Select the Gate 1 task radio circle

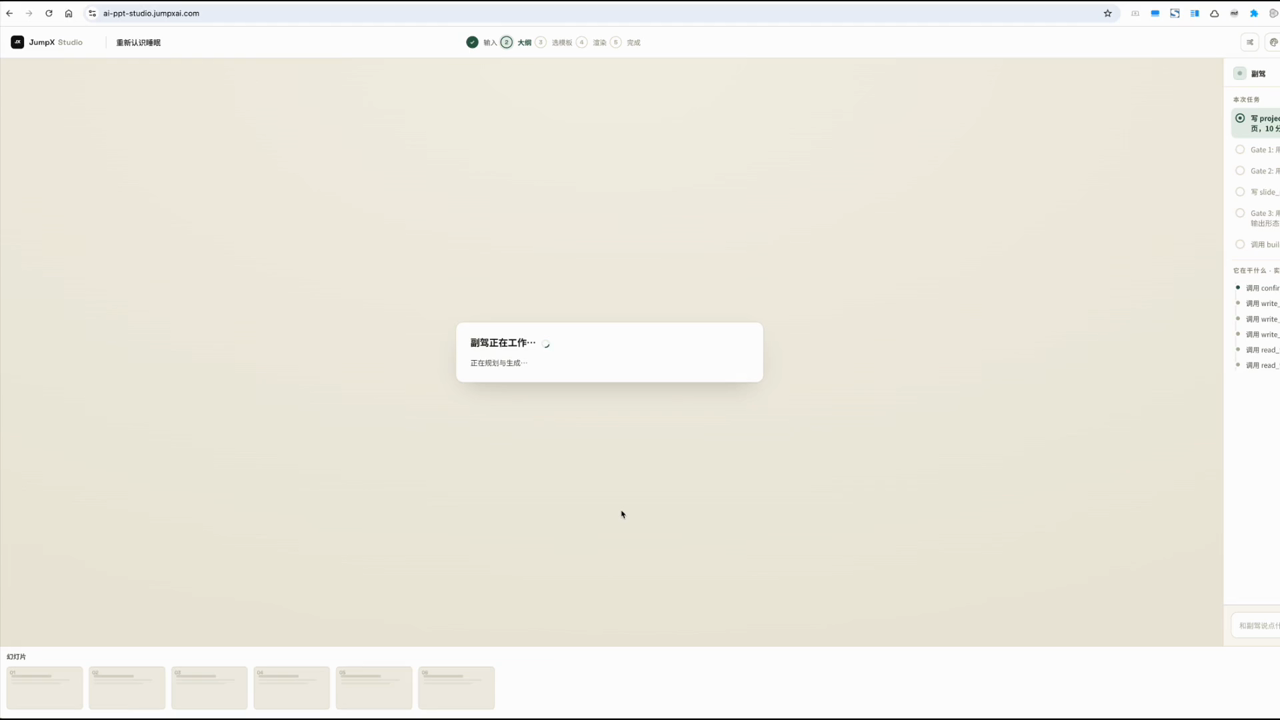[x=1240, y=150]
